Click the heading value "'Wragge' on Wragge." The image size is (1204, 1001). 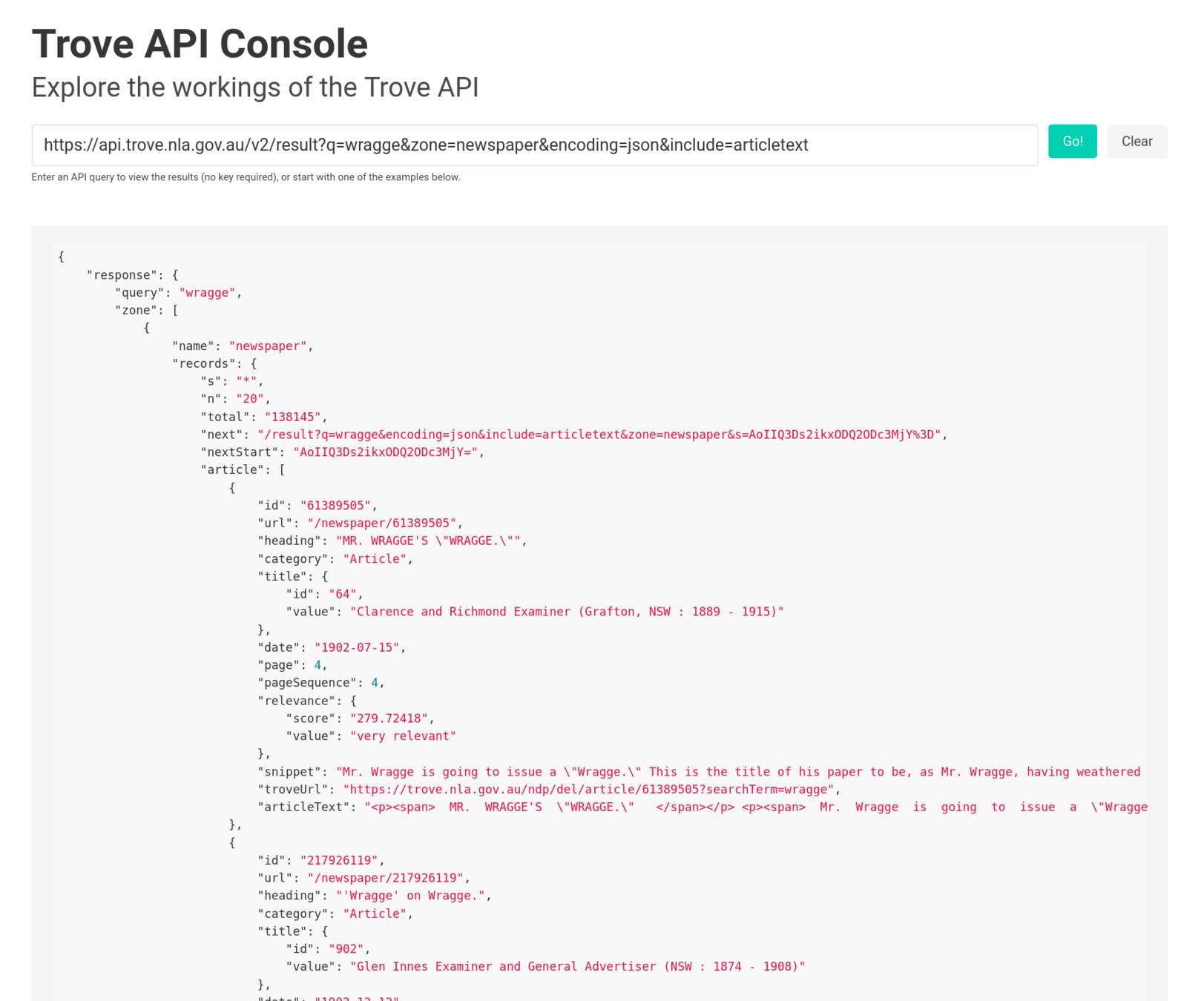pyautogui.click(x=410, y=896)
